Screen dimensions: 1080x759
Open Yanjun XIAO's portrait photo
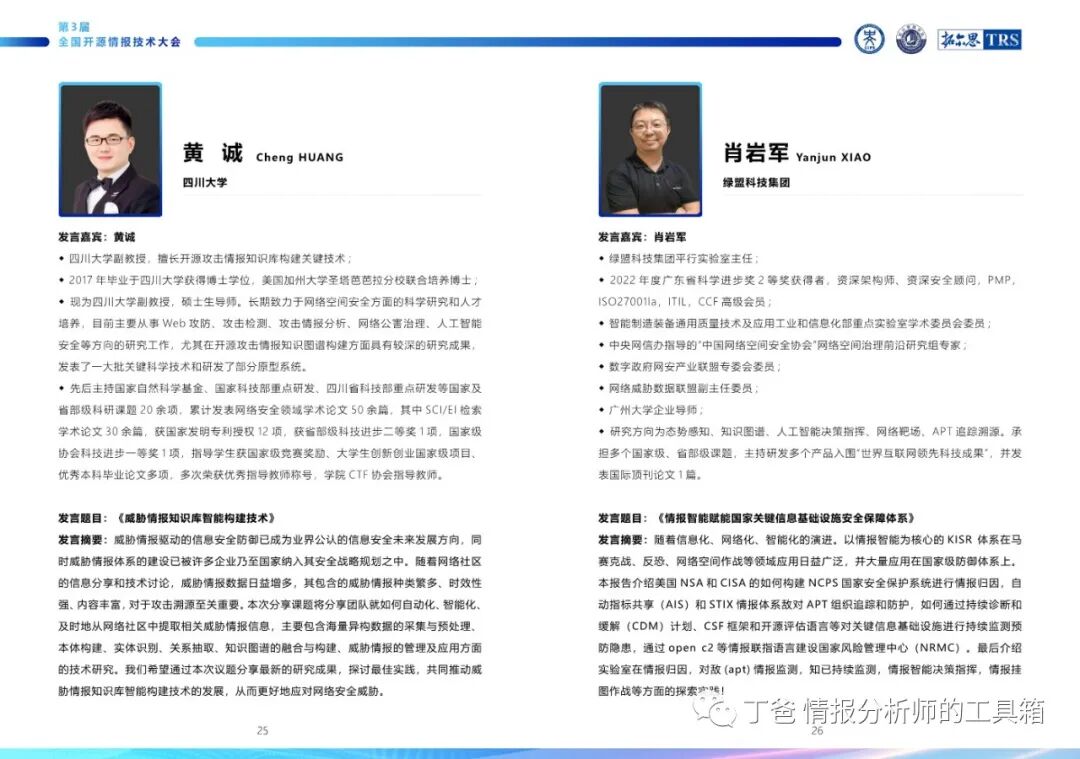click(650, 149)
